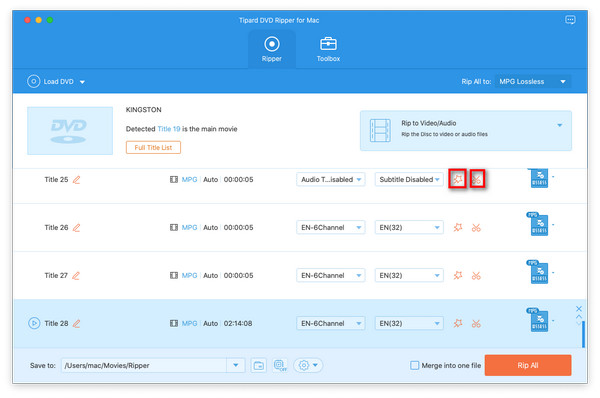Move Title 28 up with arrow
The height and width of the screenshot is (398, 600).
point(579,316)
